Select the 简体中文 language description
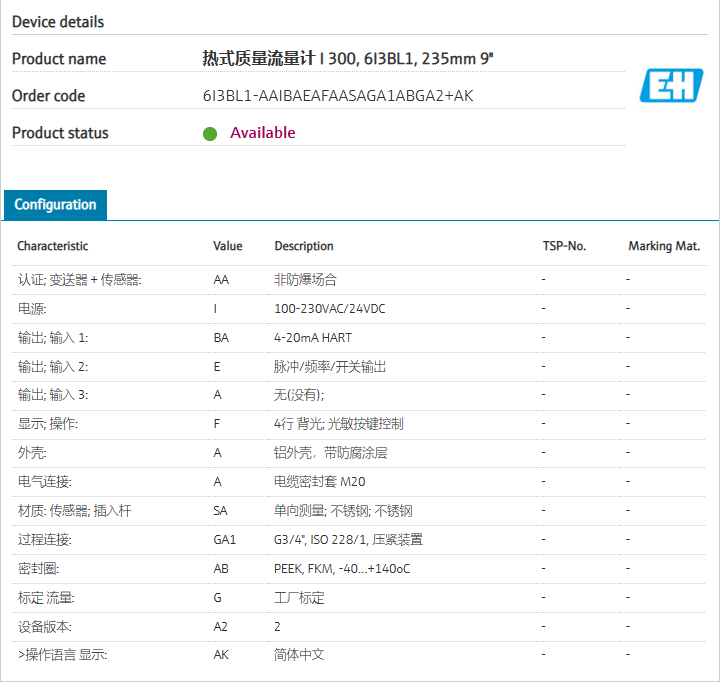 tap(299, 655)
